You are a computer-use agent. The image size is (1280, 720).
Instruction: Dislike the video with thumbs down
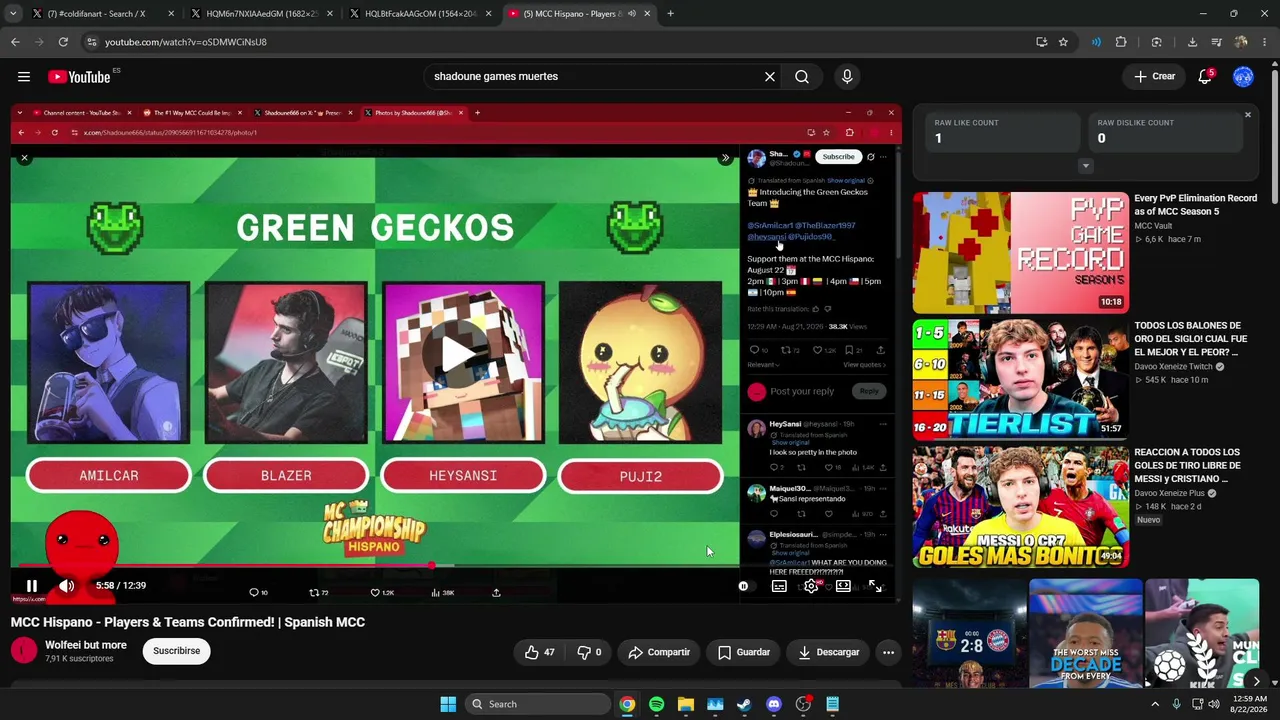[589, 652]
